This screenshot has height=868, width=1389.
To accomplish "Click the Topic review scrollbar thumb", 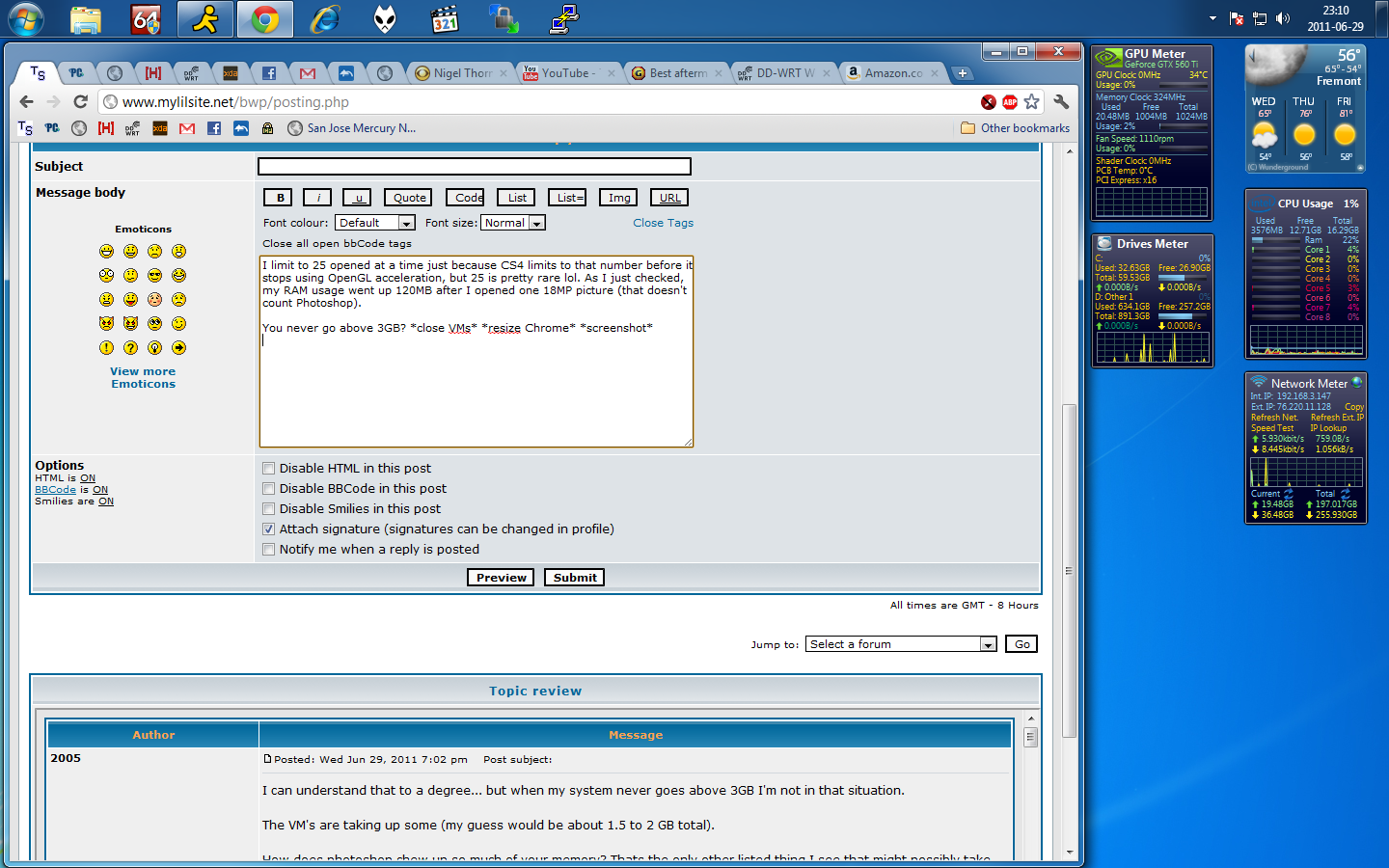I will click(x=1030, y=737).
